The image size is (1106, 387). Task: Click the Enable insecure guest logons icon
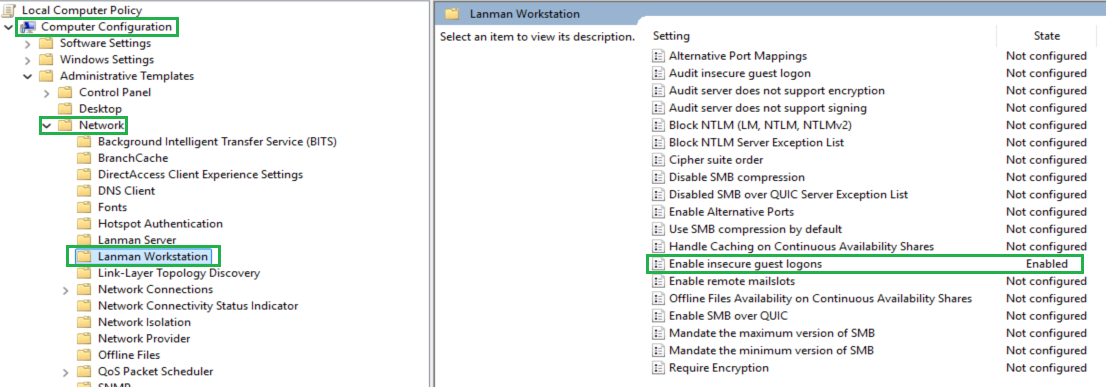pyautogui.click(x=658, y=264)
